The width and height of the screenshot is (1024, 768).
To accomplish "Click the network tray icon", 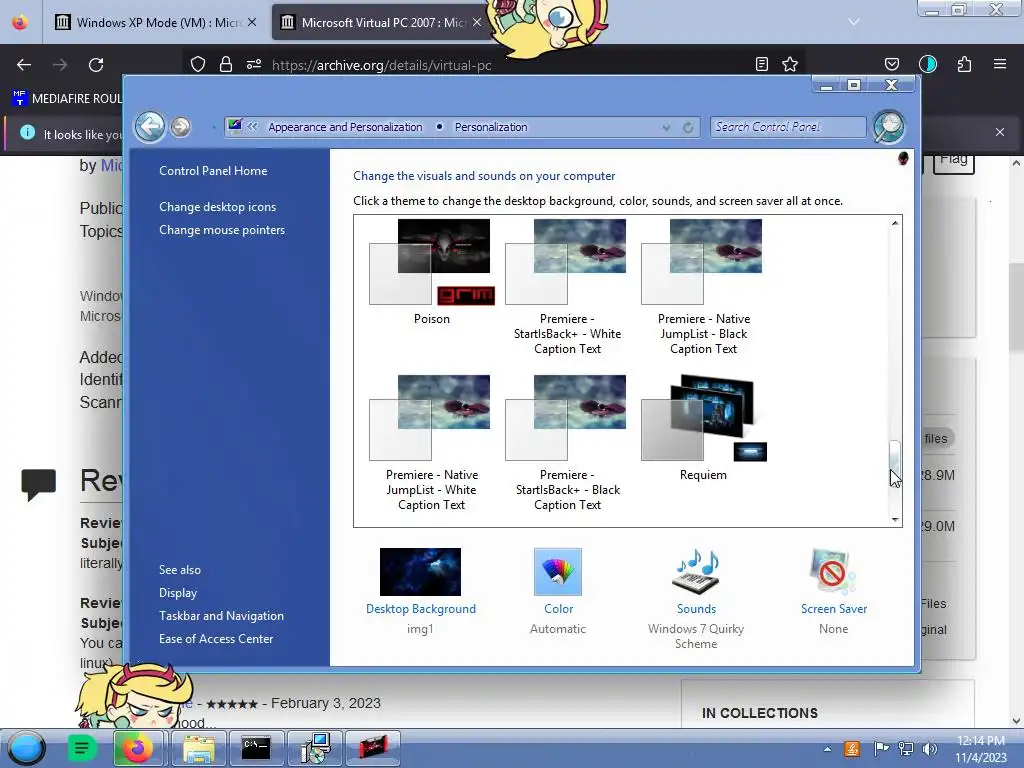I will tap(906, 749).
